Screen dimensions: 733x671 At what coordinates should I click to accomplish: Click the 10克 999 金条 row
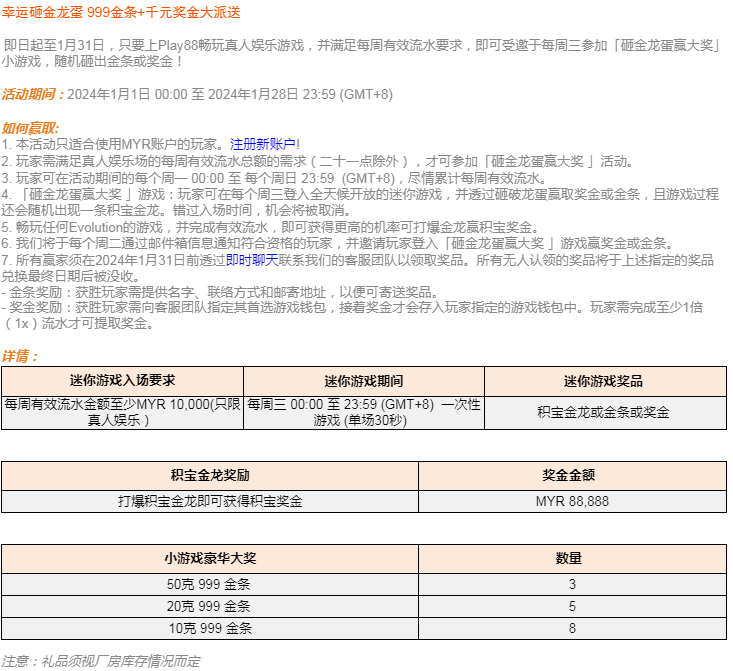[210, 629]
